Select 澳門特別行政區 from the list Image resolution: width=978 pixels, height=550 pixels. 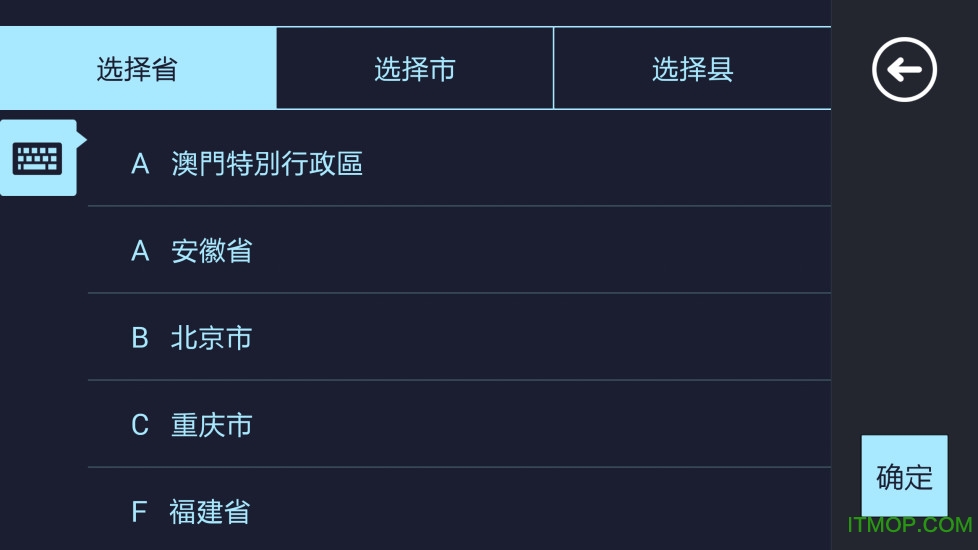pyautogui.click(x=267, y=163)
